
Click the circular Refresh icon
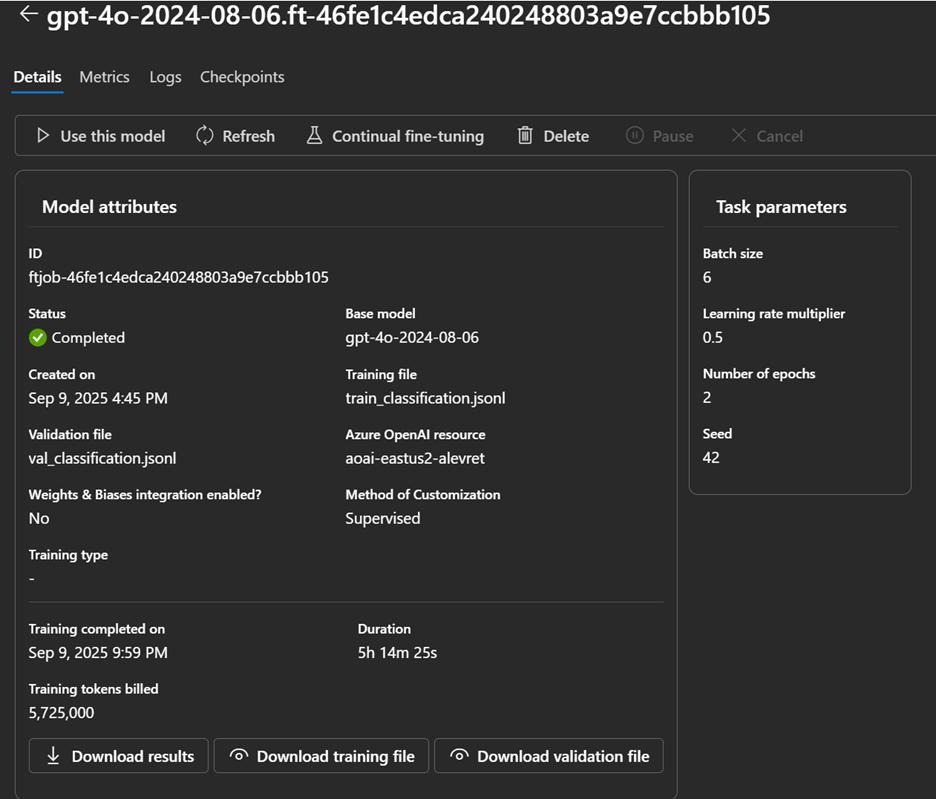(x=205, y=136)
